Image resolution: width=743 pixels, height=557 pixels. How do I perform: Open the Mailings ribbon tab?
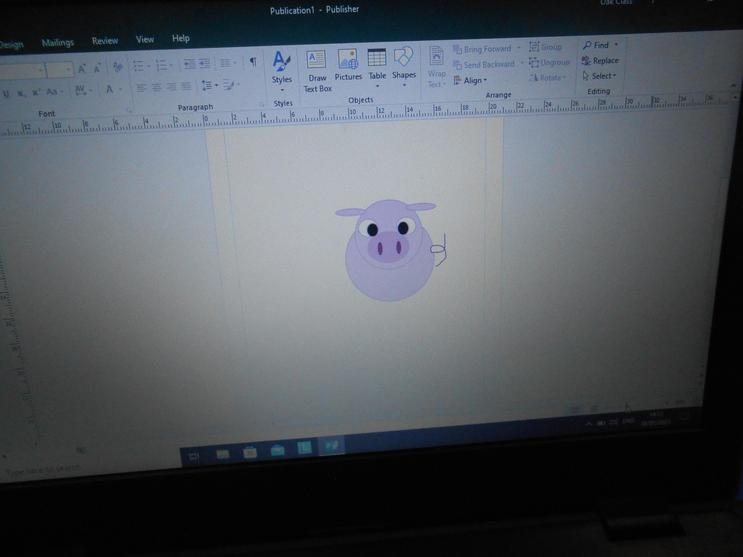(x=57, y=43)
